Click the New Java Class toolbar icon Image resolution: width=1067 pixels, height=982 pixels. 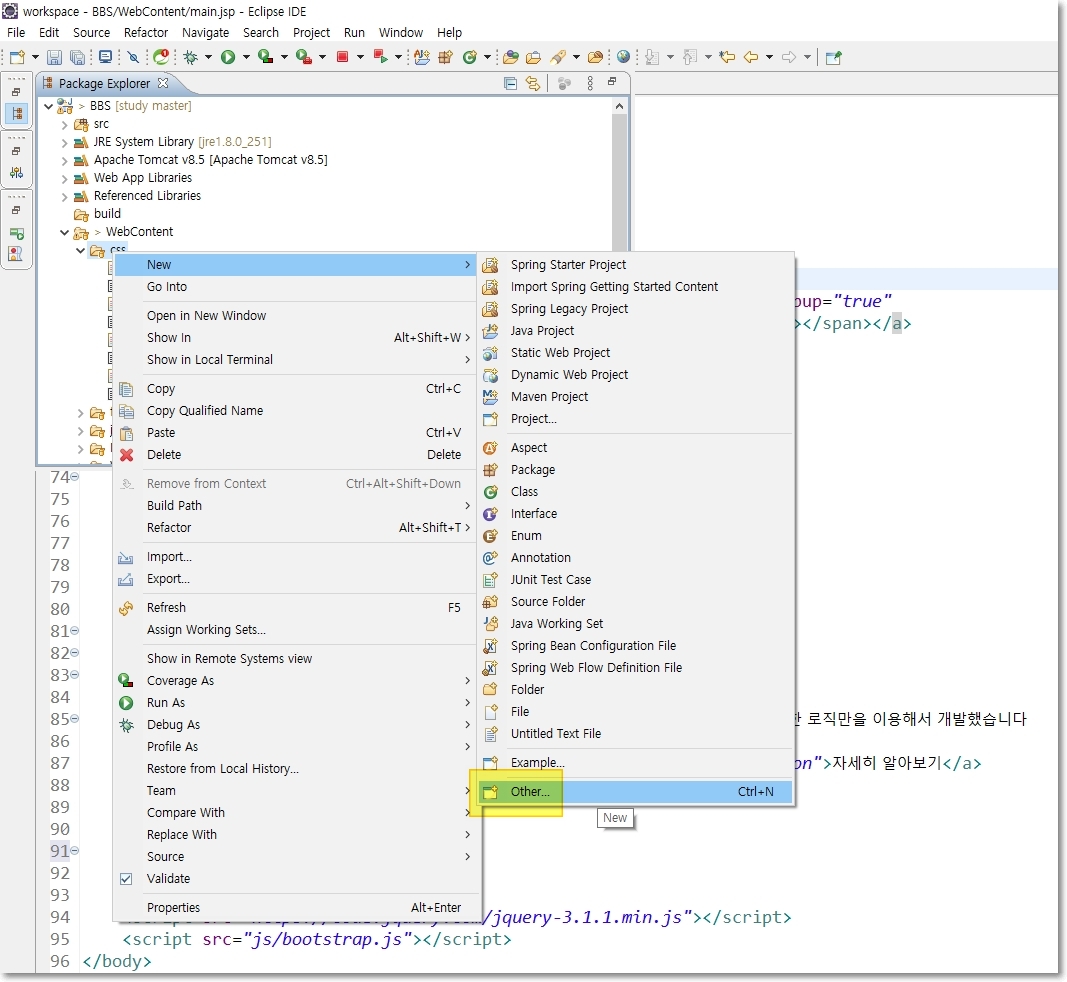(469, 57)
